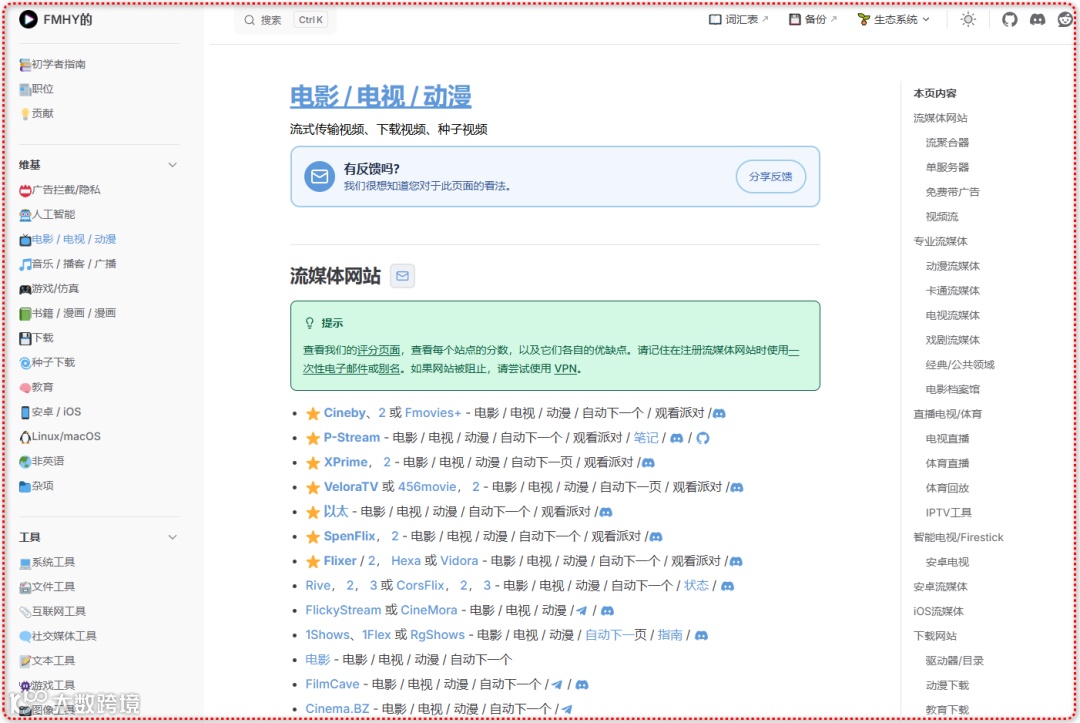Open 安卓 / iOS sidebar page

(50, 412)
